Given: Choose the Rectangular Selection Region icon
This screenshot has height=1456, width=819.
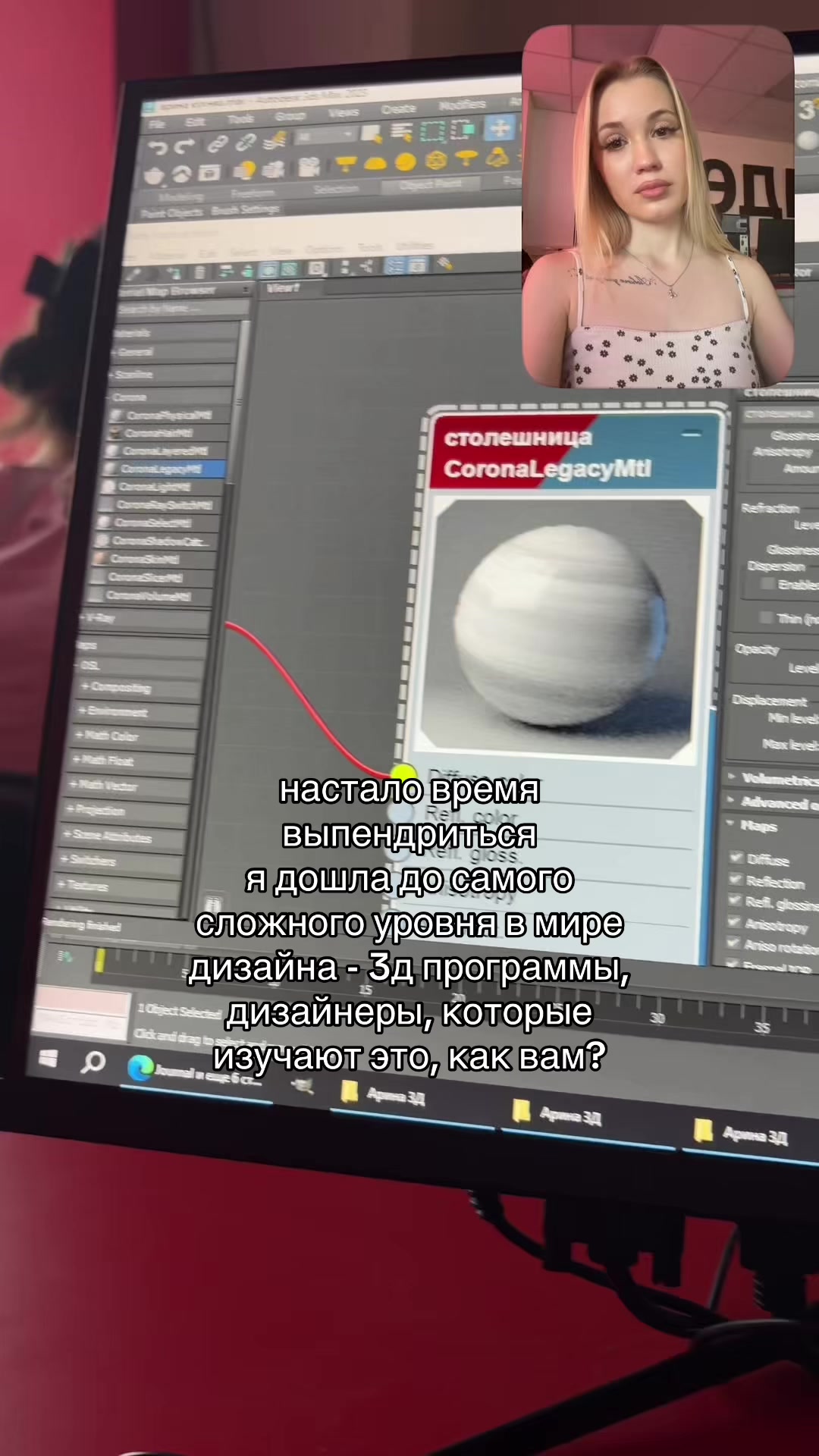Looking at the screenshot, I should pos(433,132).
